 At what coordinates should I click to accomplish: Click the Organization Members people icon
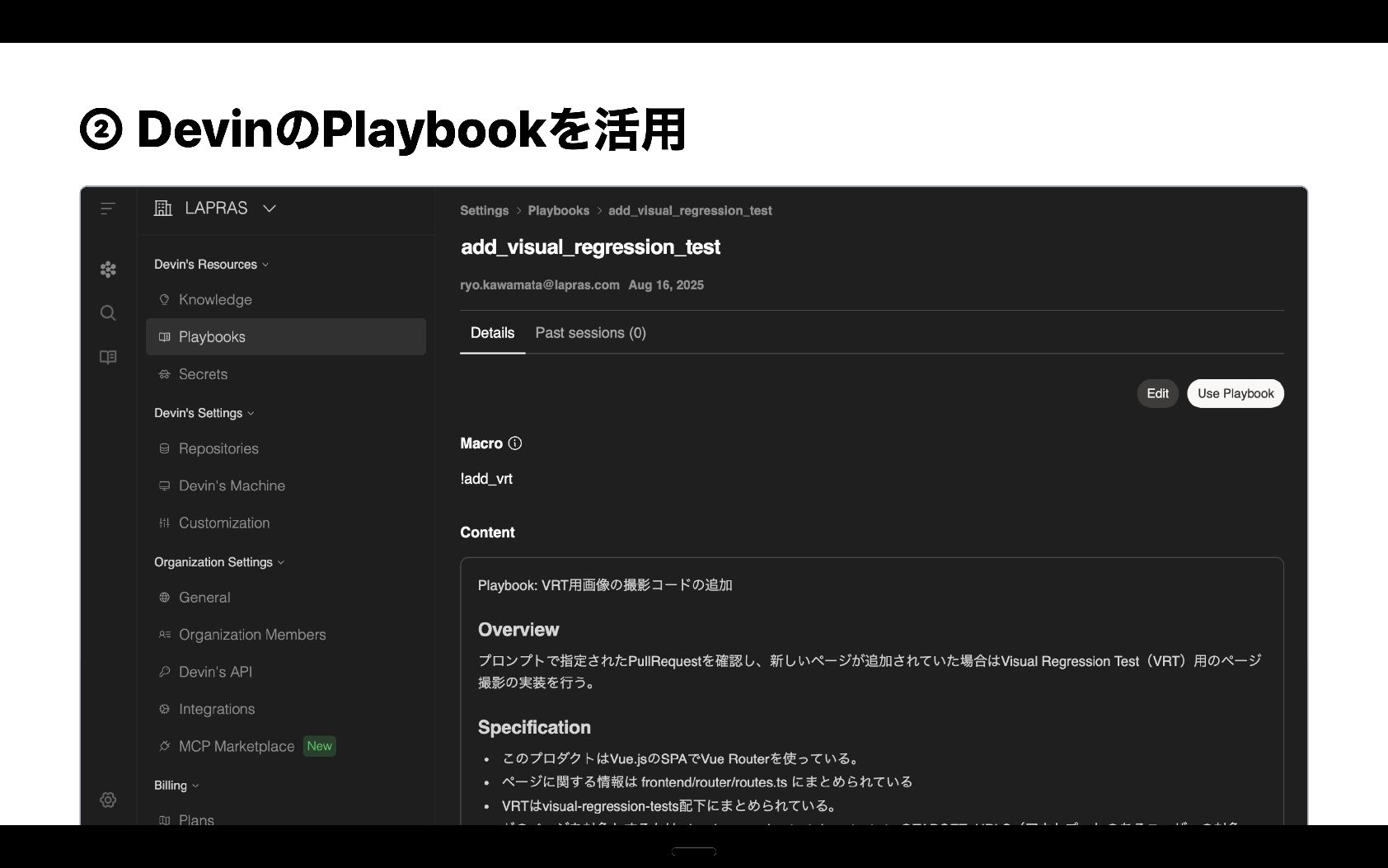pyautogui.click(x=164, y=635)
